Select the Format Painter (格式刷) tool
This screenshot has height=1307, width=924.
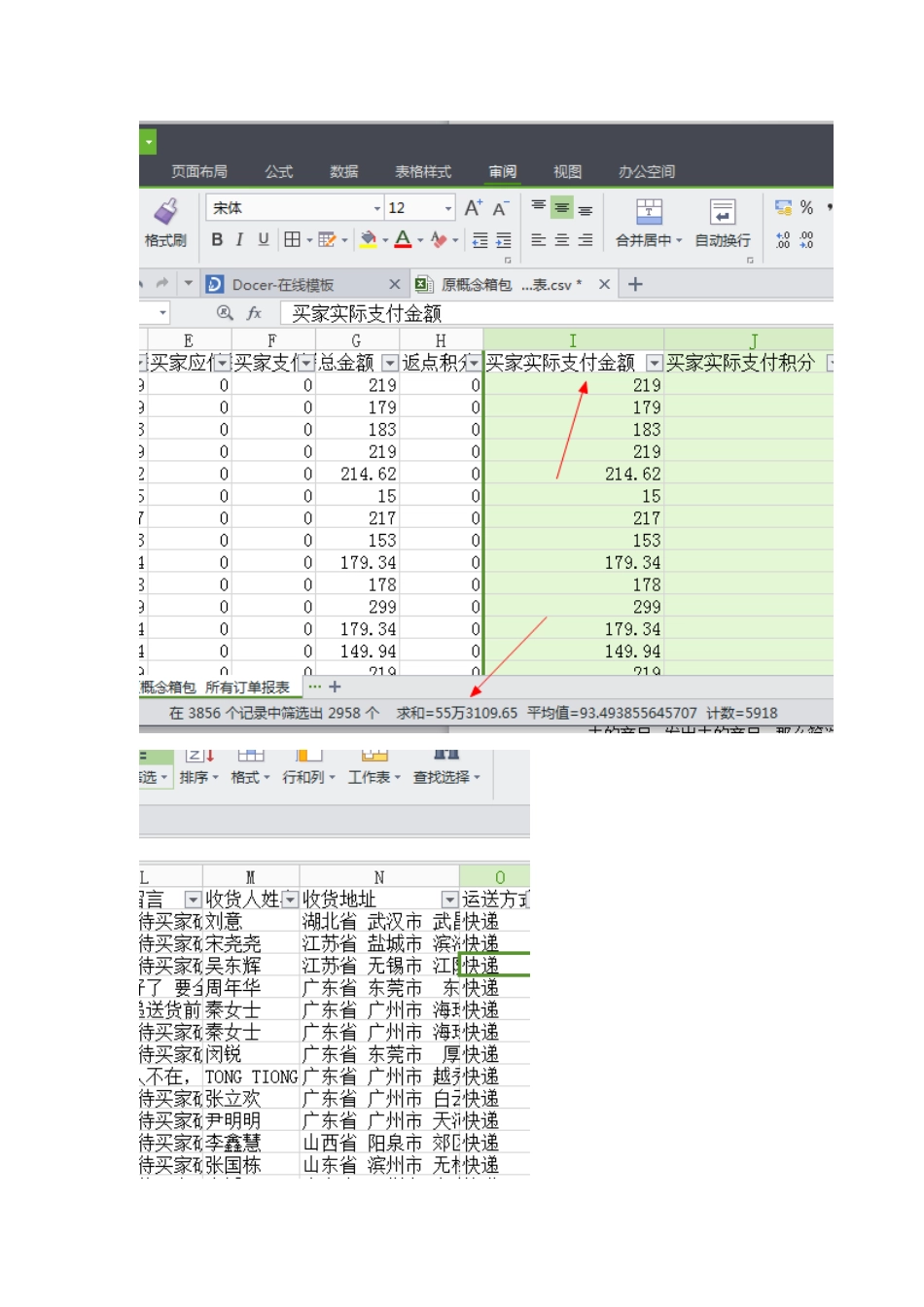[165, 223]
